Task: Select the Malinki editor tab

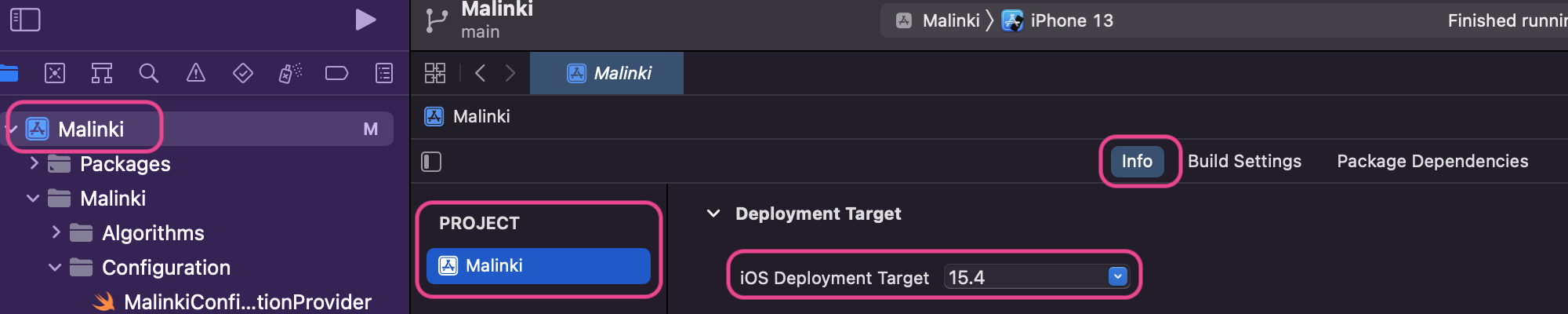Action: [607, 73]
